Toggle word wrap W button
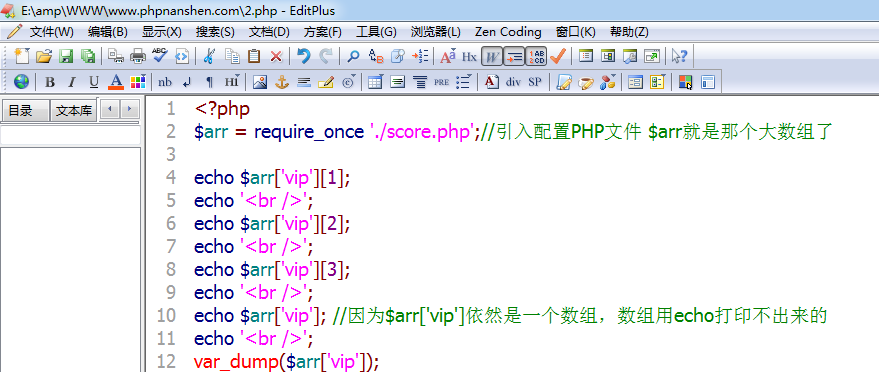The image size is (879, 372). click(492, 56)
